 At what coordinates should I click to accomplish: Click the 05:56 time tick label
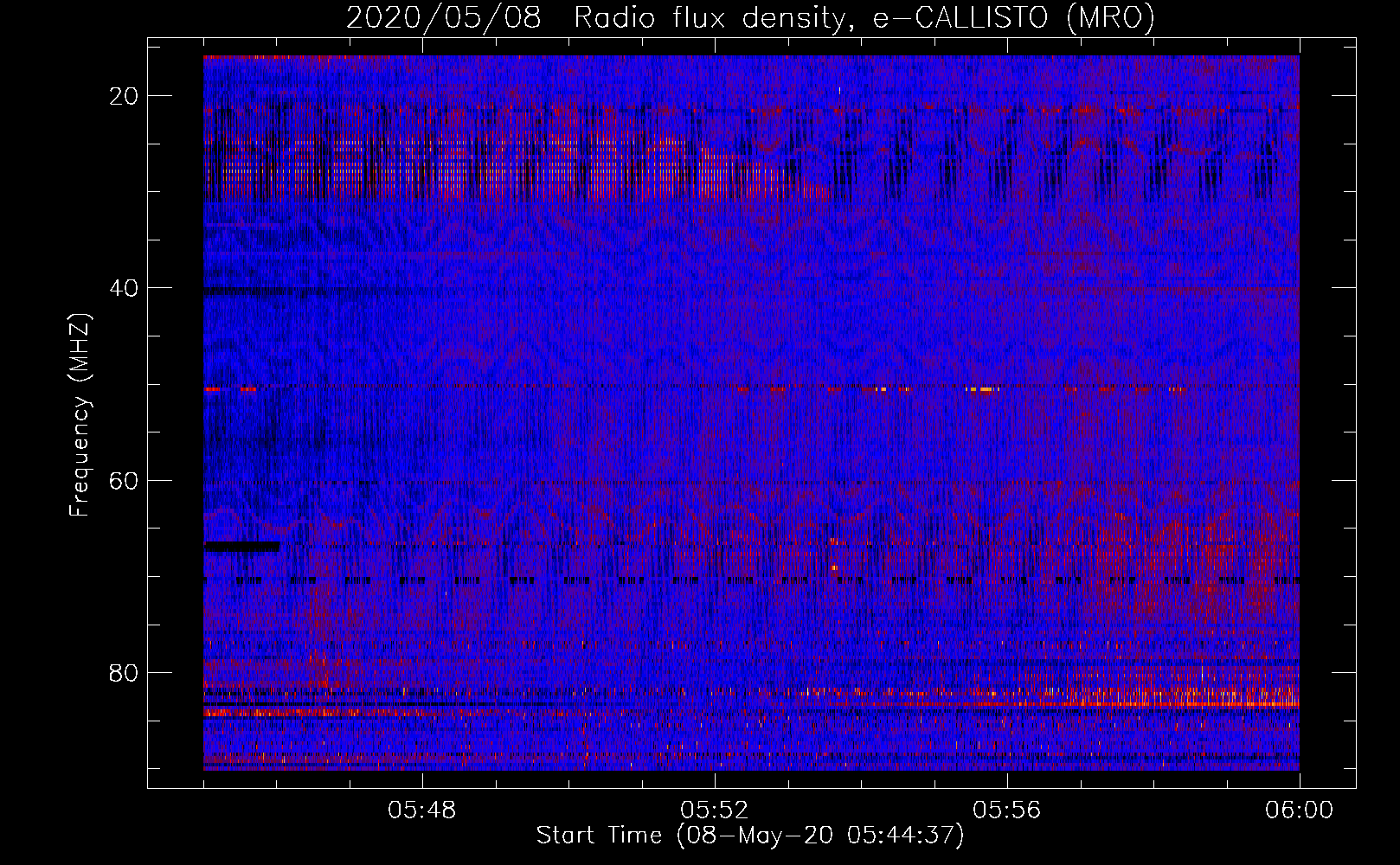1007,811
